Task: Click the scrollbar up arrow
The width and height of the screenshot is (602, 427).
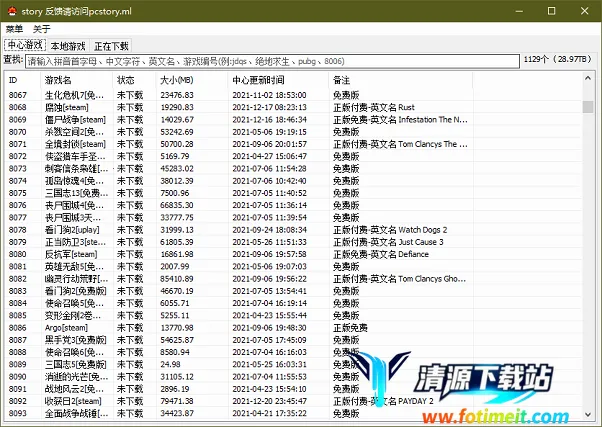Action: pos(588,78)
